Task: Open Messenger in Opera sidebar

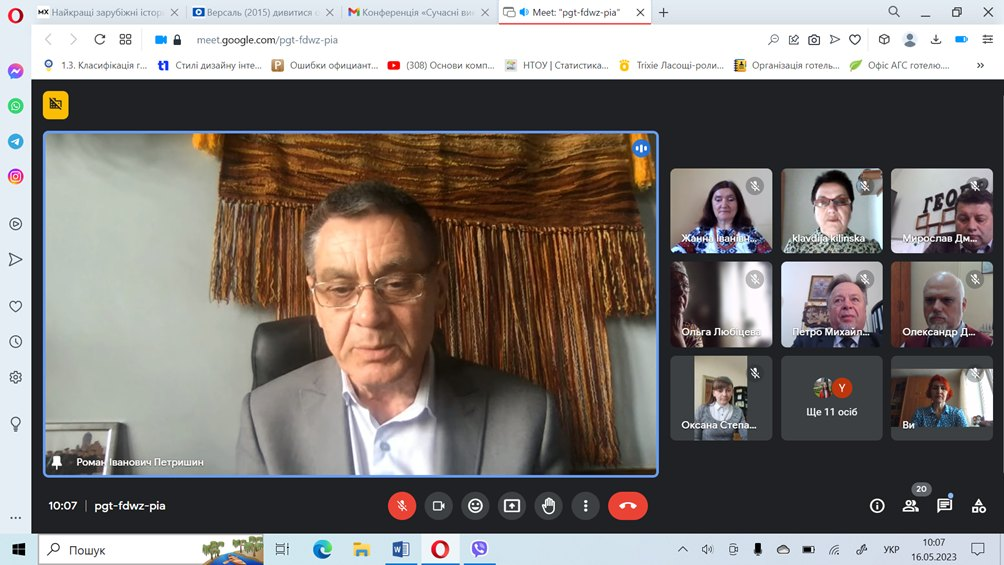Action: (15, 71)
